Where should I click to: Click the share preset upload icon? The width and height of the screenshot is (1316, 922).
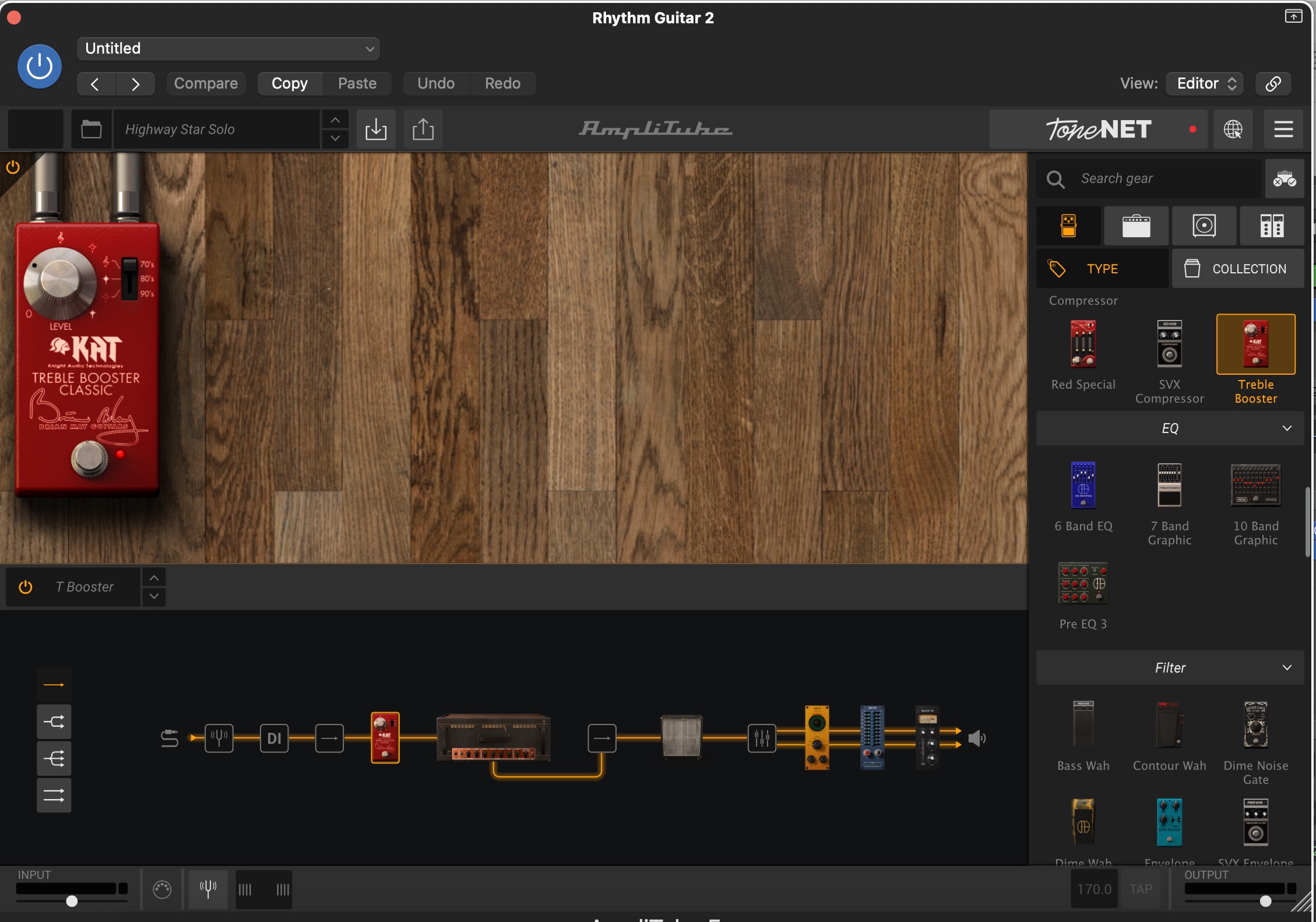point(423,129)
